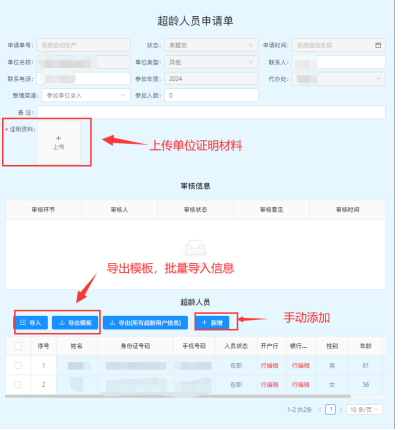Click the plus upload icon for 证明资料
This screenshot has height=430, width=404.
58,142
